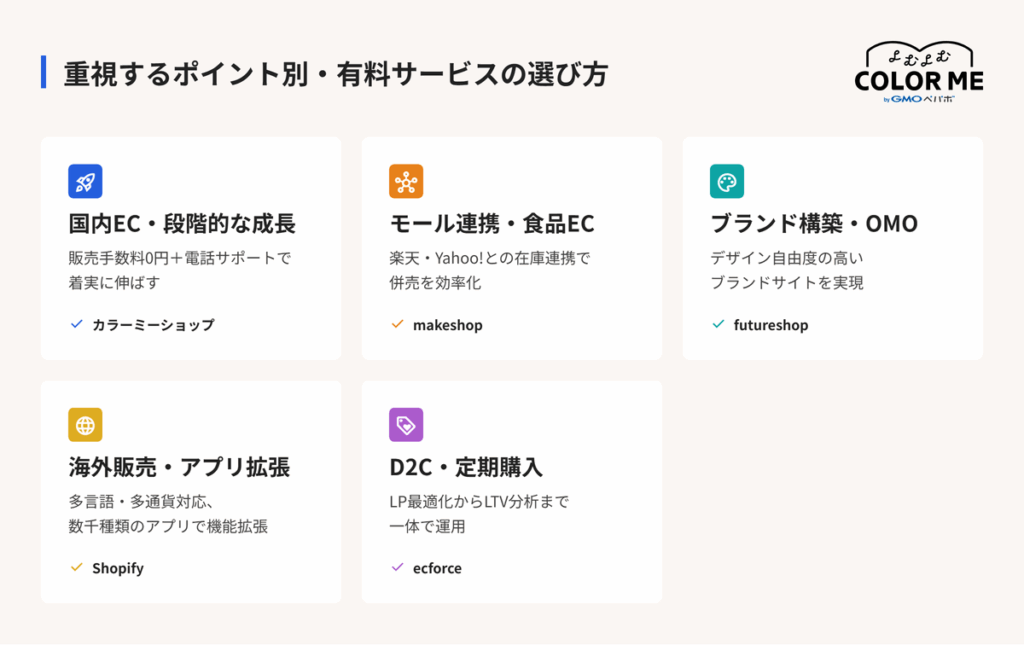Click the blue rocket icon
This screenshot has width=1024, height=645.
(85, 181)
